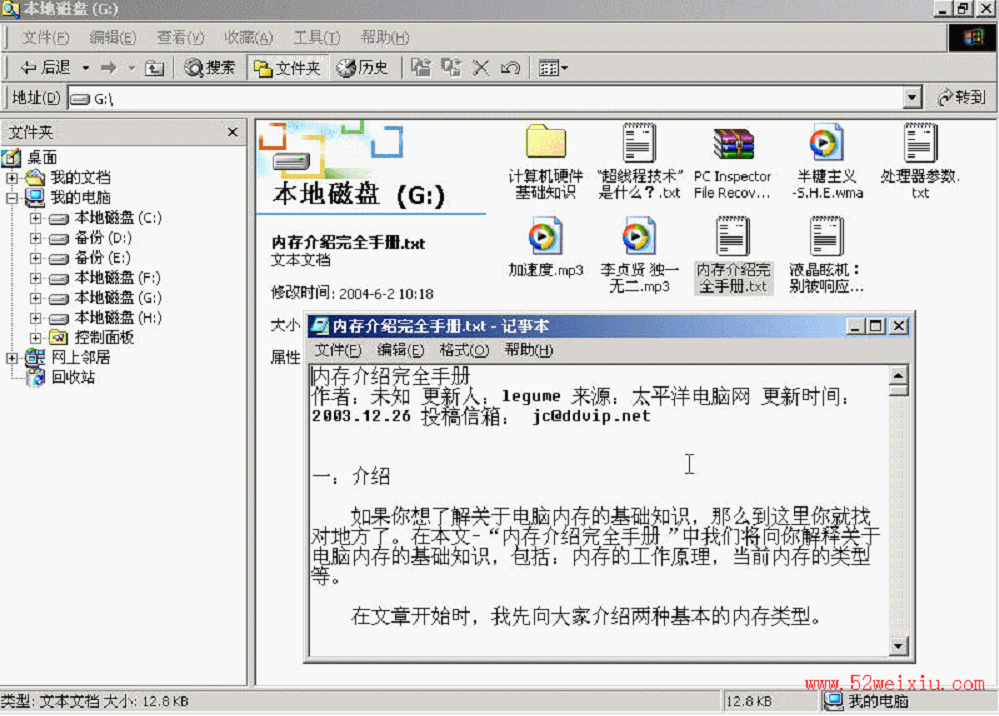This screenshot has height=716, width=999.
Task: Click the Windows logo throbber icon
Action: (972, 38)
